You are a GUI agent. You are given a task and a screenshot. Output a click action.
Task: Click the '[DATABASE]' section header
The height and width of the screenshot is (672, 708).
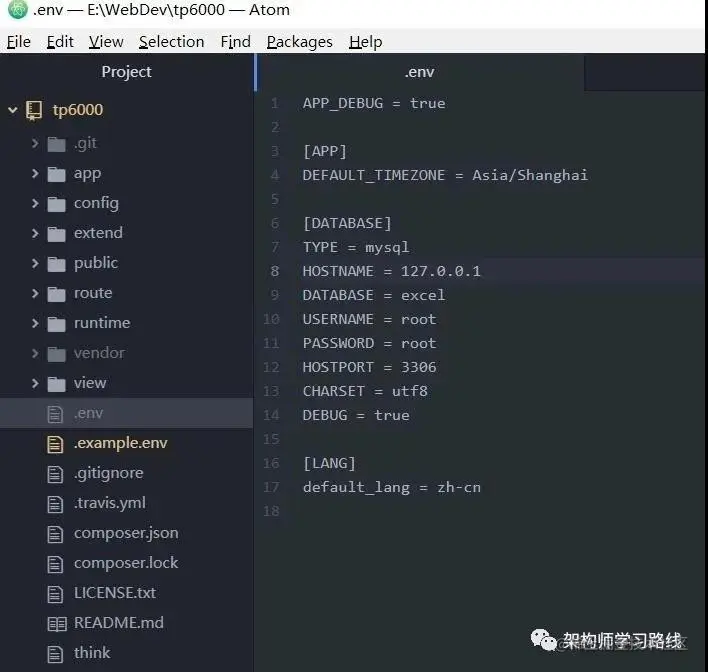347,224
